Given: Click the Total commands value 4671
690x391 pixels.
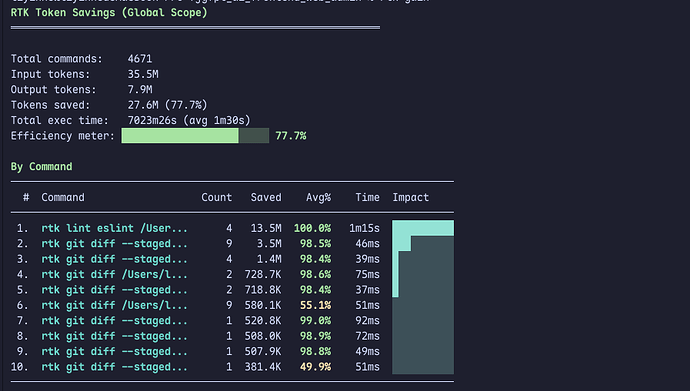Looking at the screenshot, I should 140,59.
